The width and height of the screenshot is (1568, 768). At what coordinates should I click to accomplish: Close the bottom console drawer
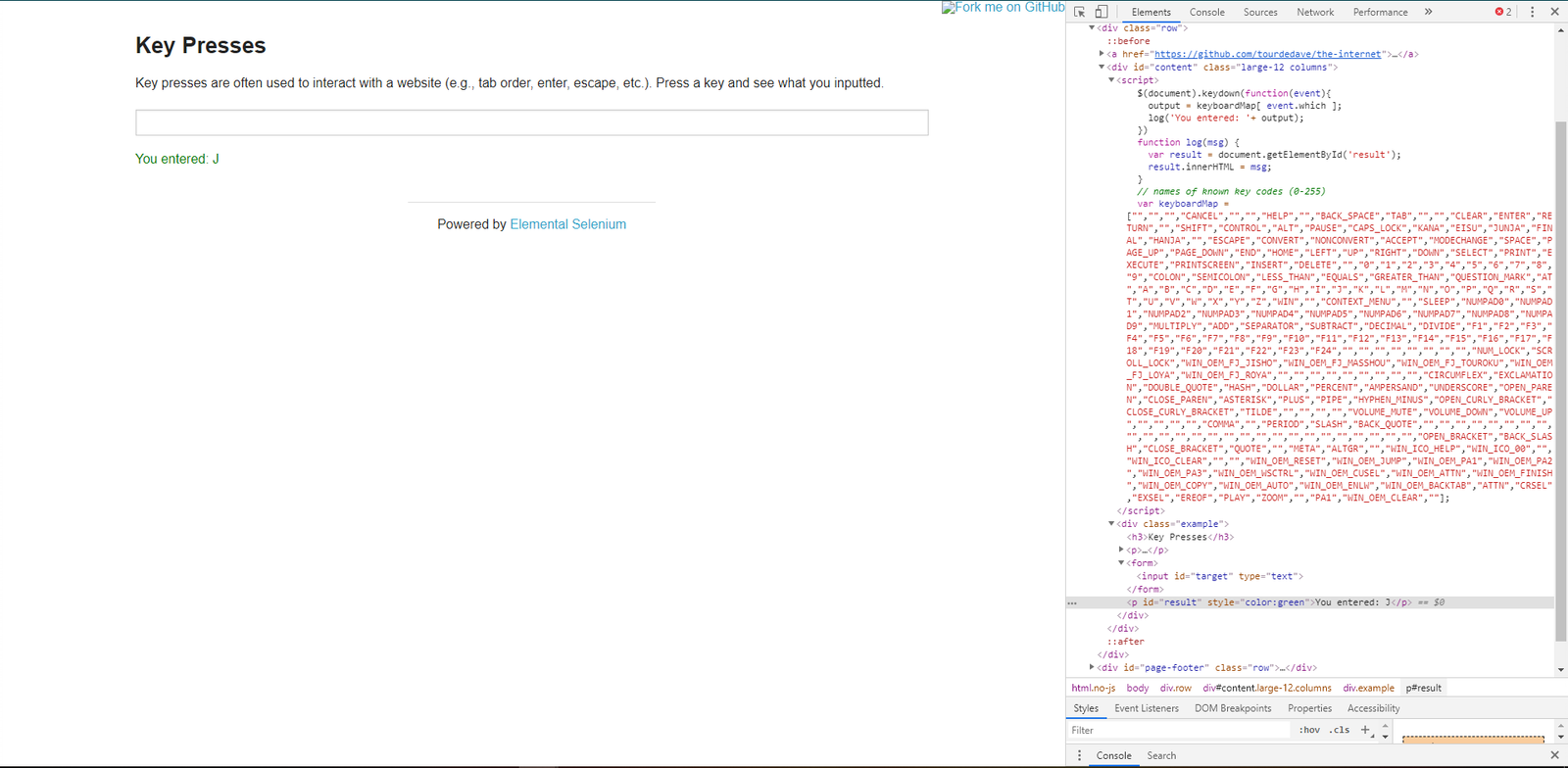(x=1554, y=755)
